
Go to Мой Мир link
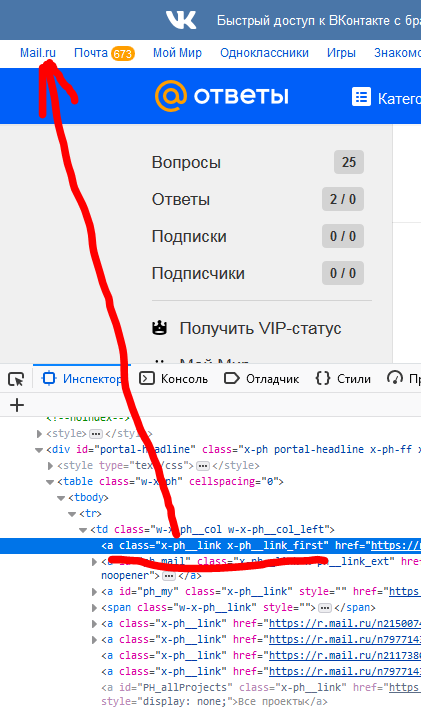177,53
